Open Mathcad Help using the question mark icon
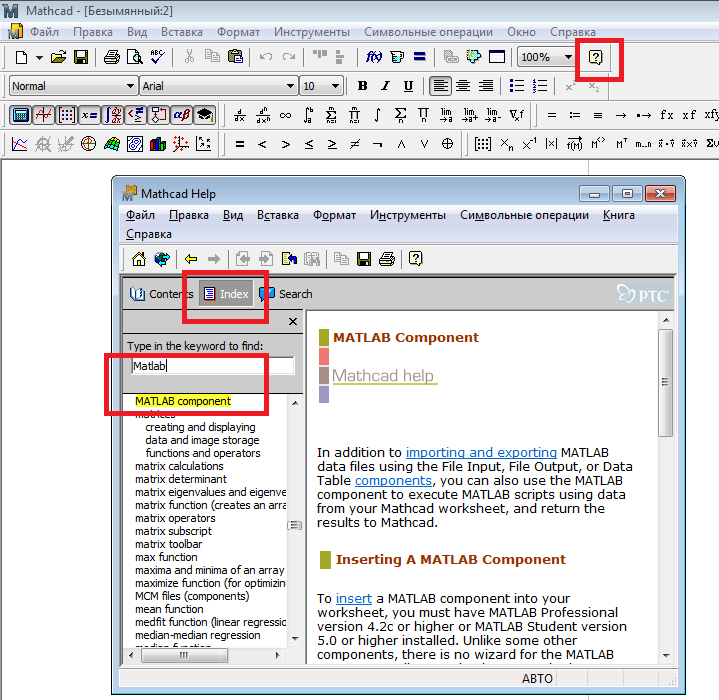The image size is (719, 700). 595,57
